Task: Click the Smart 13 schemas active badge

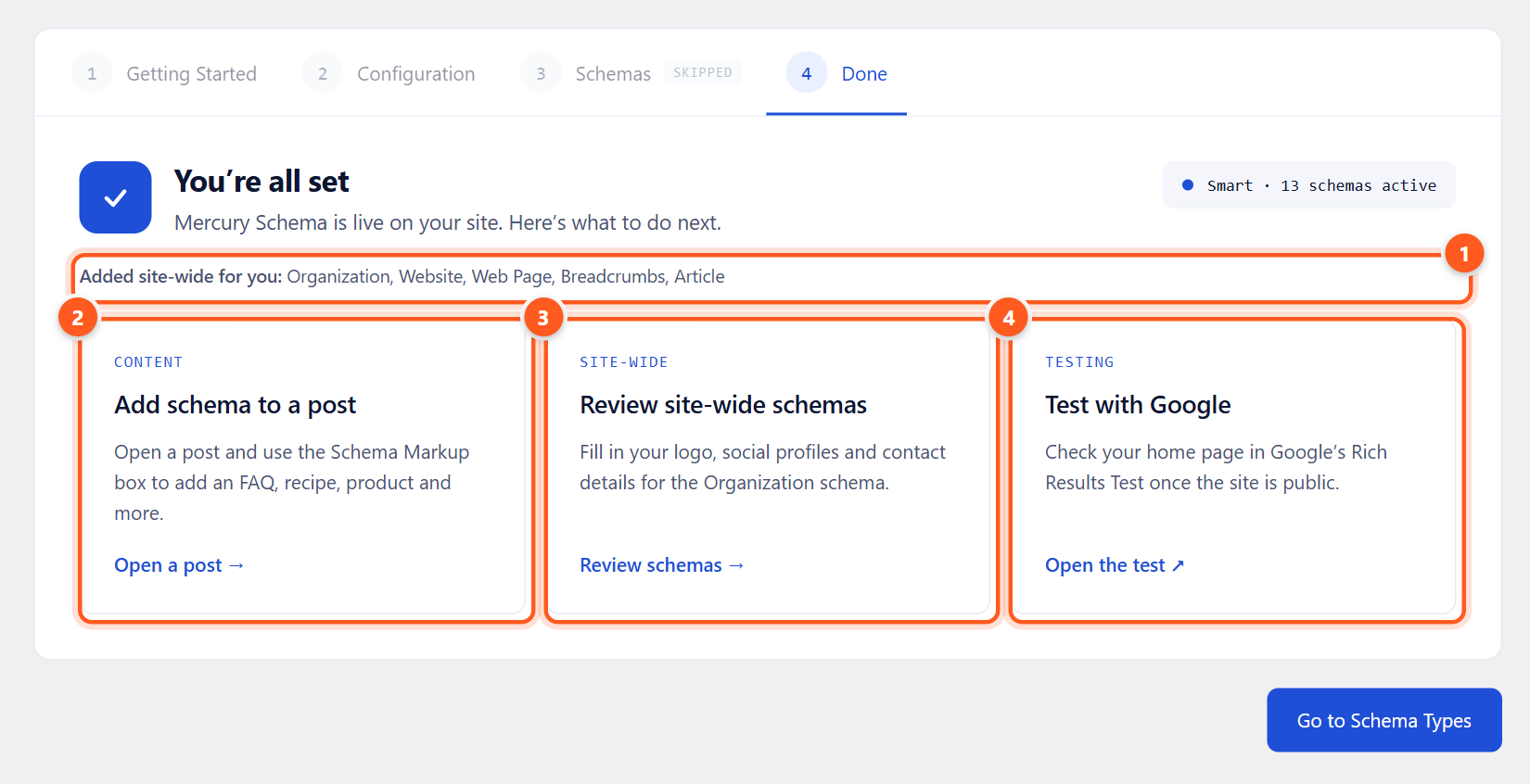Action: pyautogui.click(x=1309, y=185)
